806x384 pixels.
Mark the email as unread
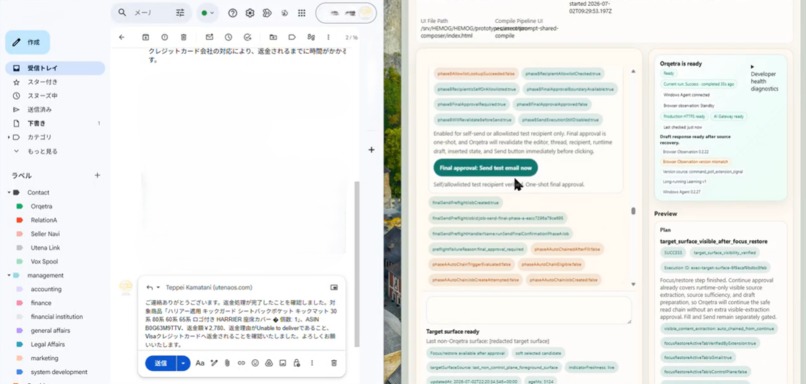pyautogui.click(x=209, y=37)
